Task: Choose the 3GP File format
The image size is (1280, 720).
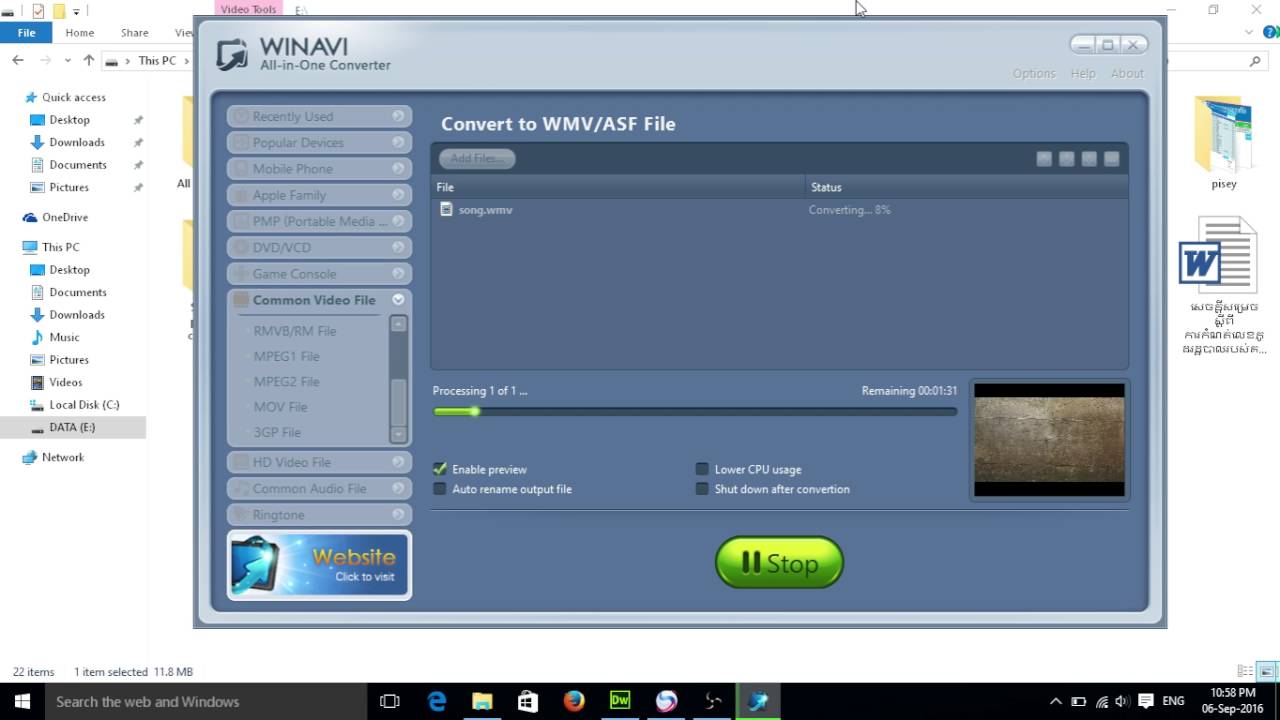Action: 277,432
